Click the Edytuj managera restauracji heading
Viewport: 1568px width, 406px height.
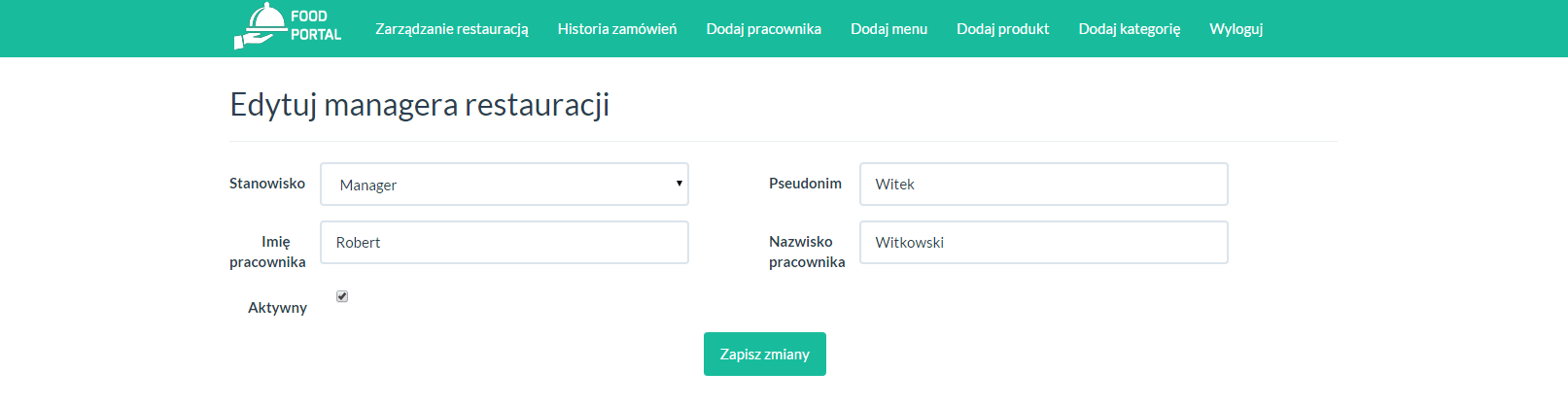(420, 105)
